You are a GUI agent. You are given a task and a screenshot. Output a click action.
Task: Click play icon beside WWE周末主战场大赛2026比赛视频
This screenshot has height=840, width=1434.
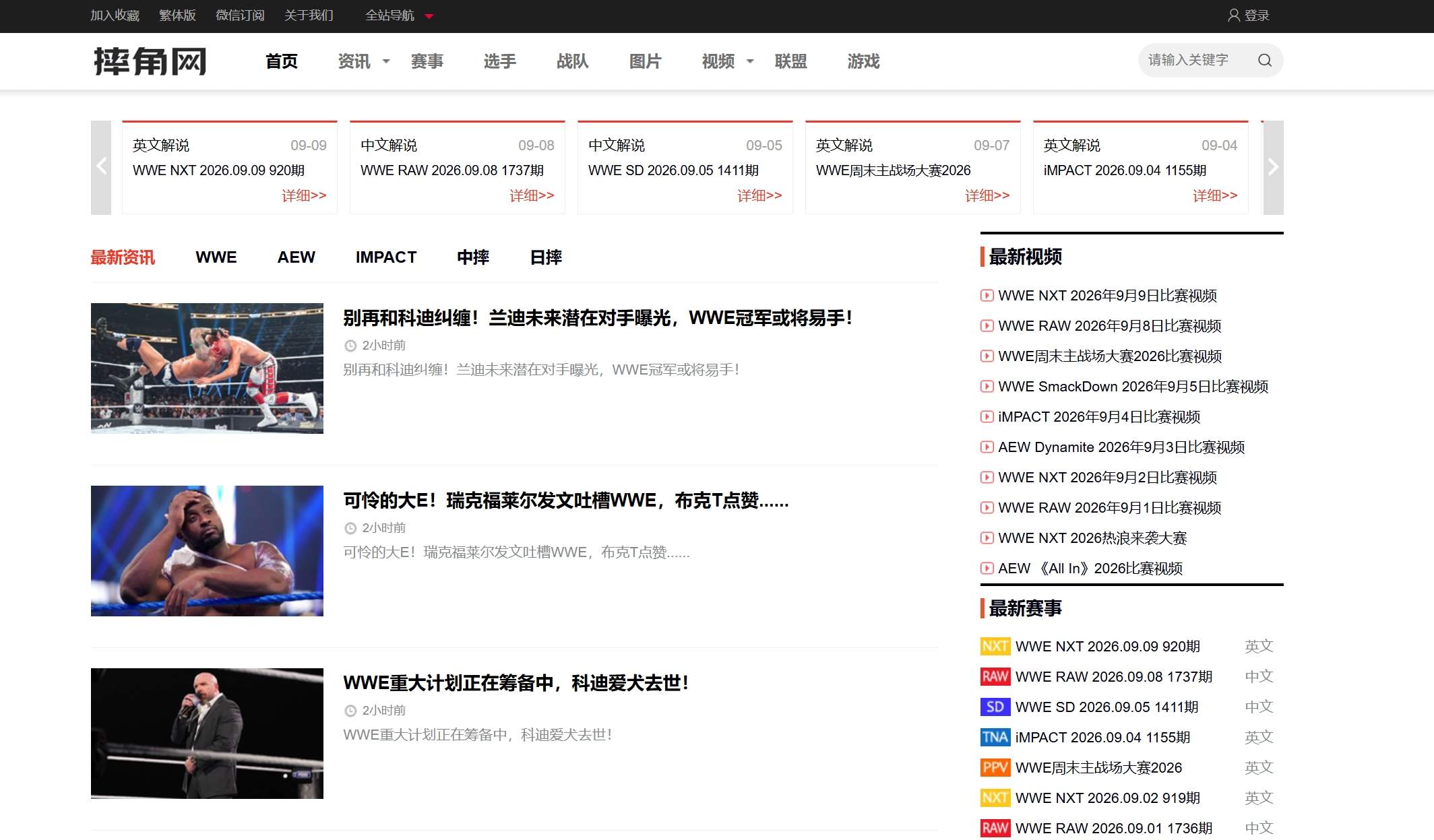coord(987,356)
